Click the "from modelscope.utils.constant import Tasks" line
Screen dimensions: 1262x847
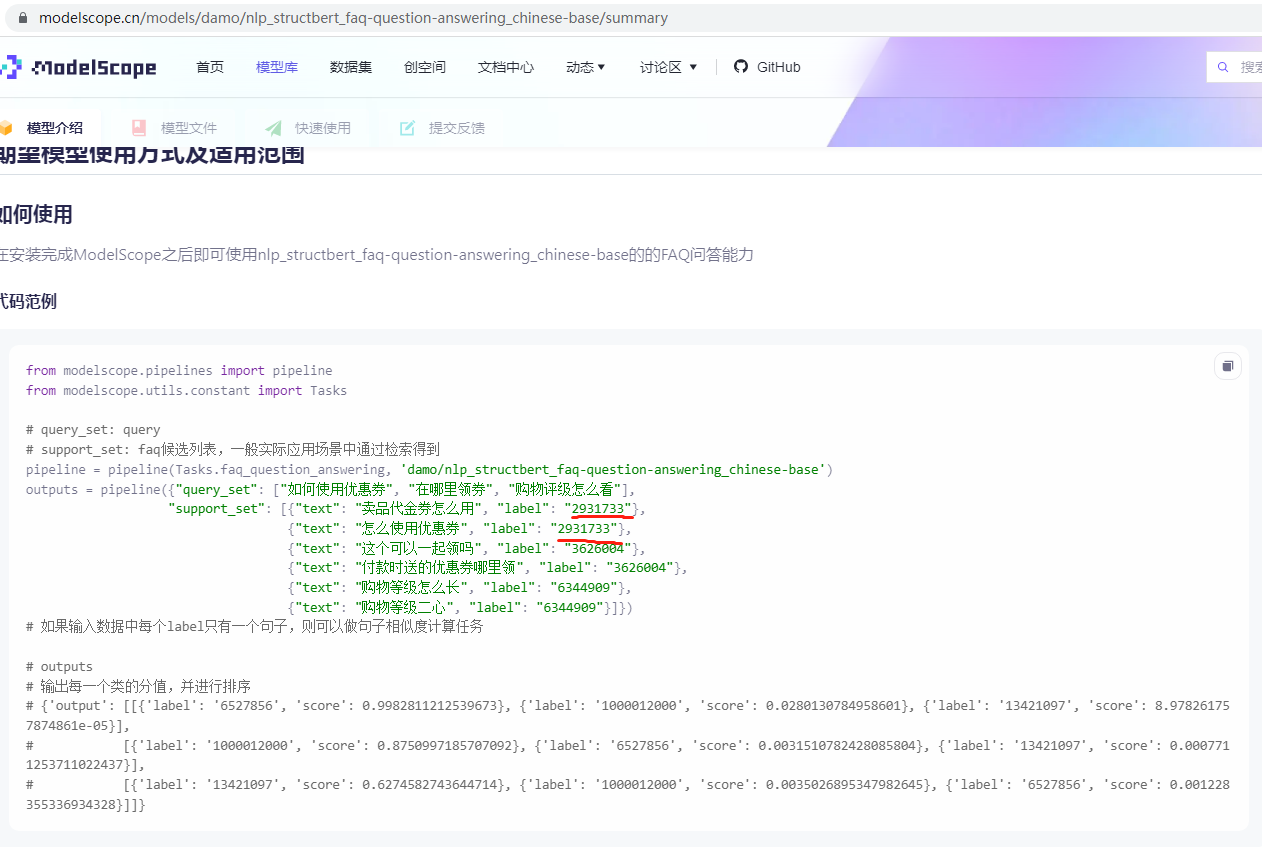186,390
